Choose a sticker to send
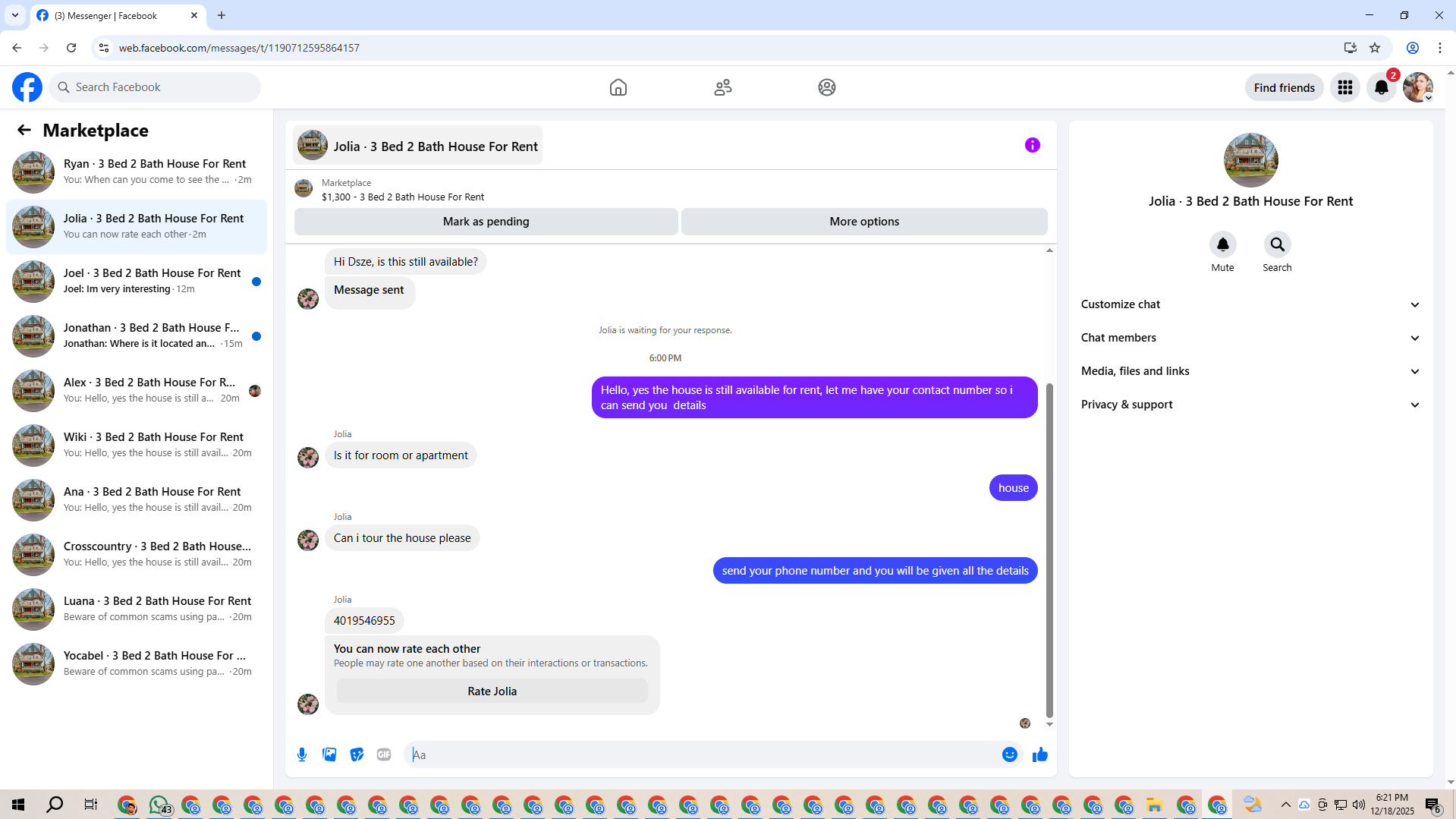Image resolution: width=1456 pixels, height=819 pixels. point(357,754)
